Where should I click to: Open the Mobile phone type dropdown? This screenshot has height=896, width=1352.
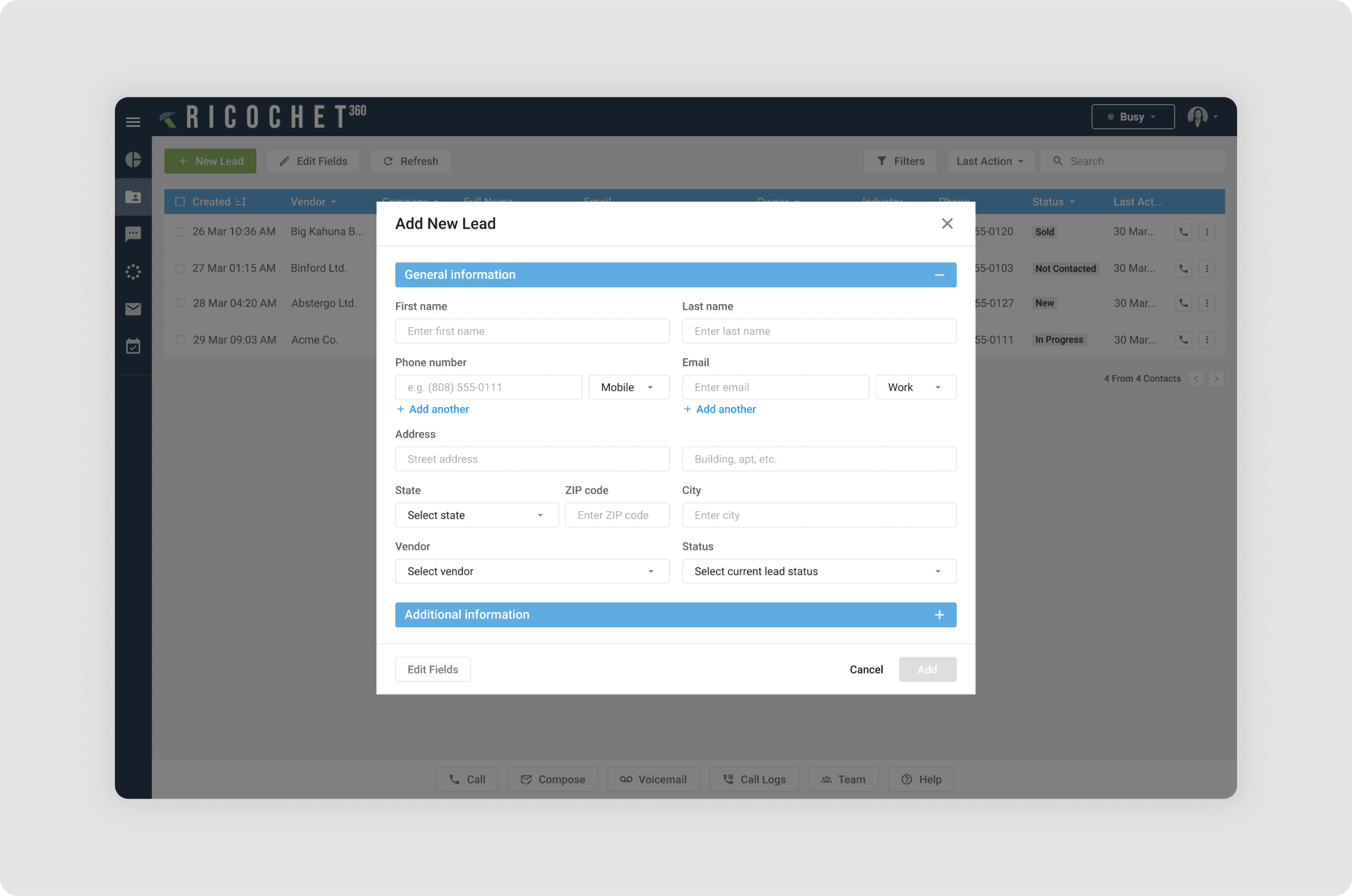click(628, 387)
